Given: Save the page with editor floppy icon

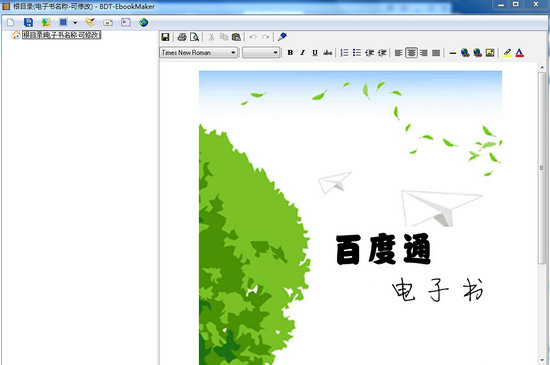Looking at the screenshot, I should pos(165,37).
